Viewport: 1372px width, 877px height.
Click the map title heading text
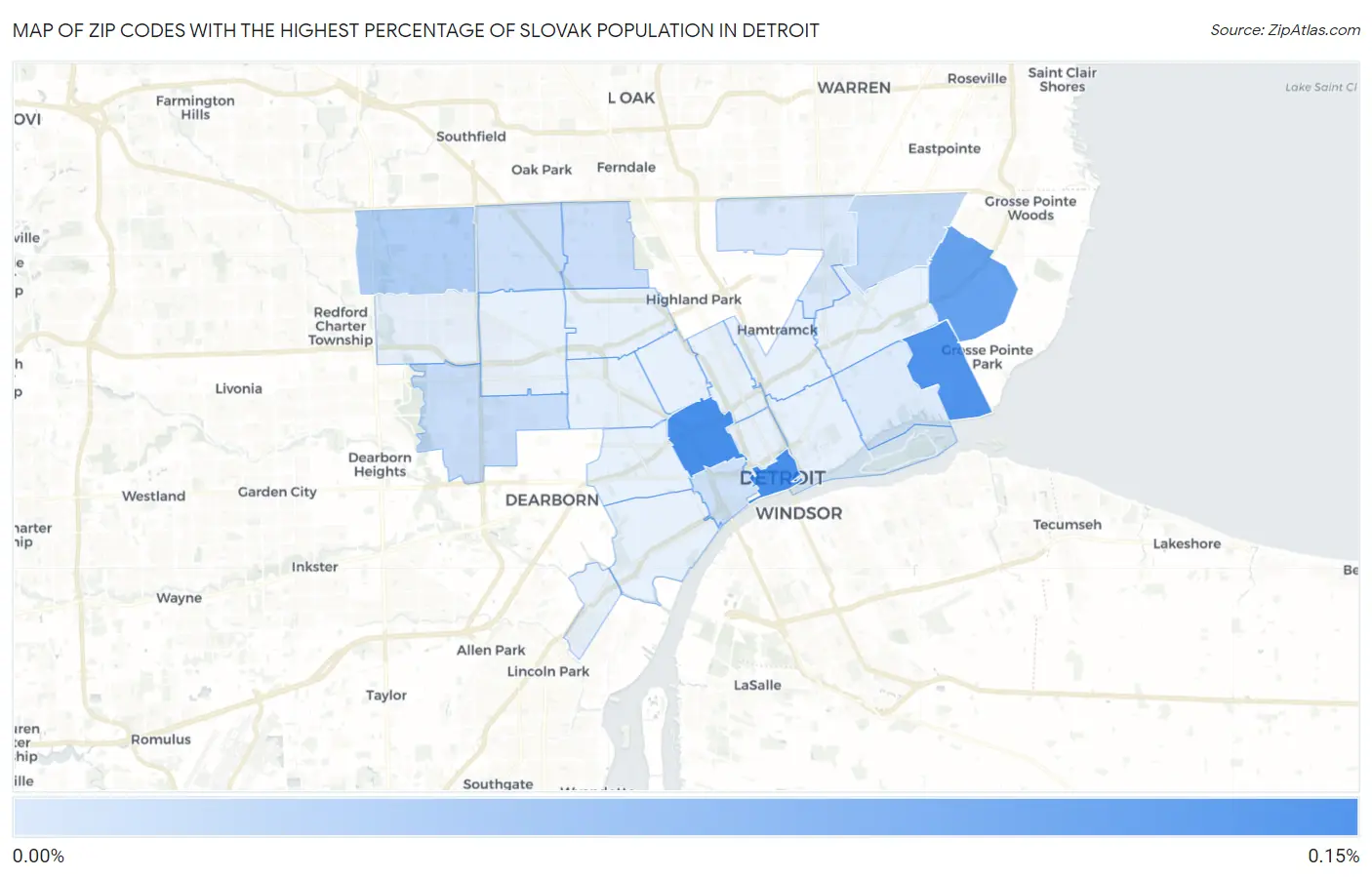[x=416, y=30]
